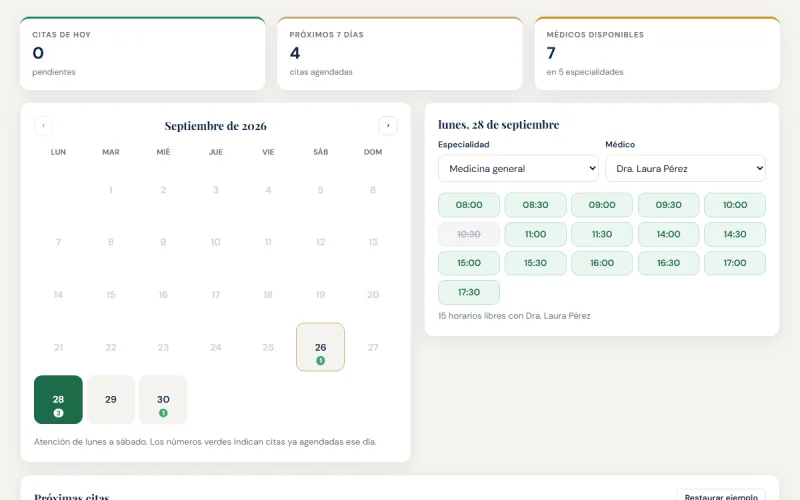Click disabled day 21 in calendar
Viewport: 800px width, 500px height.
tap(58, 347)
